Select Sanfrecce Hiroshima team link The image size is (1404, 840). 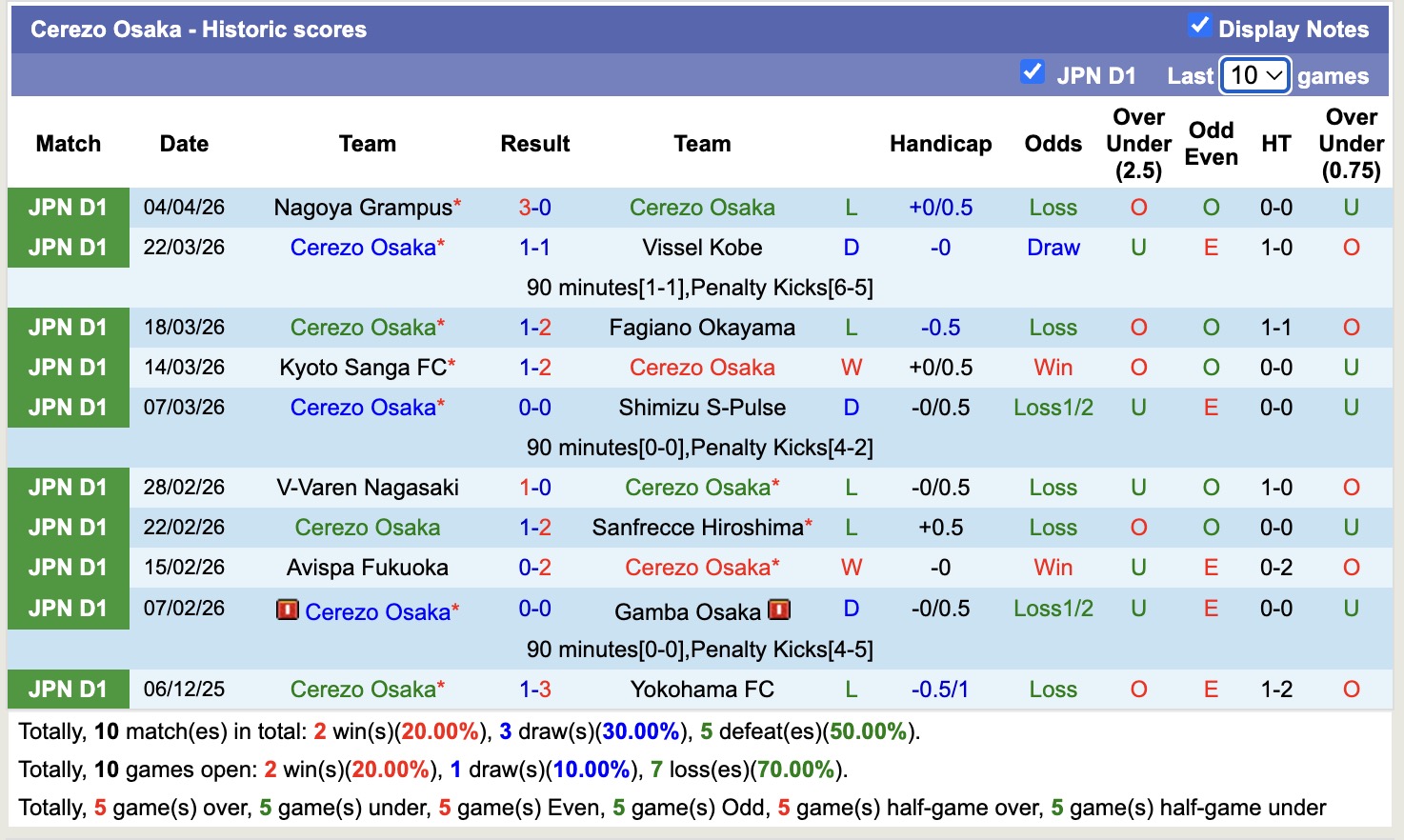pyautogui.click(x=697, y=528)
